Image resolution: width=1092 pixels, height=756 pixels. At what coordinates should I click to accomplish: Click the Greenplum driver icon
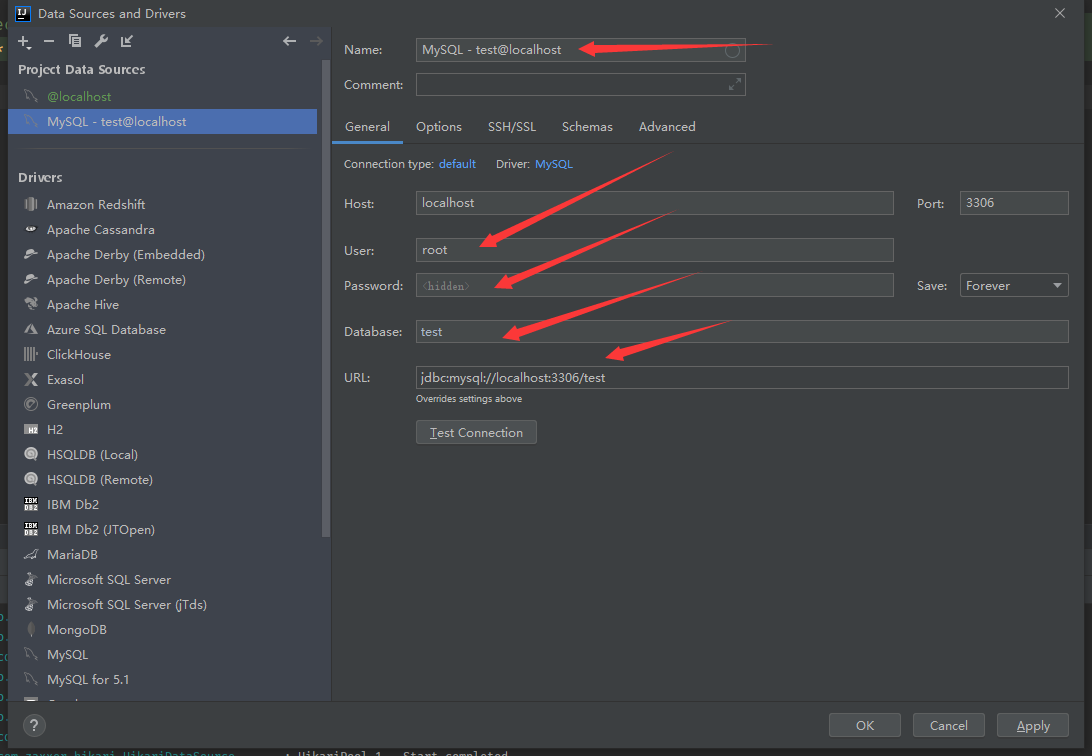(x=31, y=404)
